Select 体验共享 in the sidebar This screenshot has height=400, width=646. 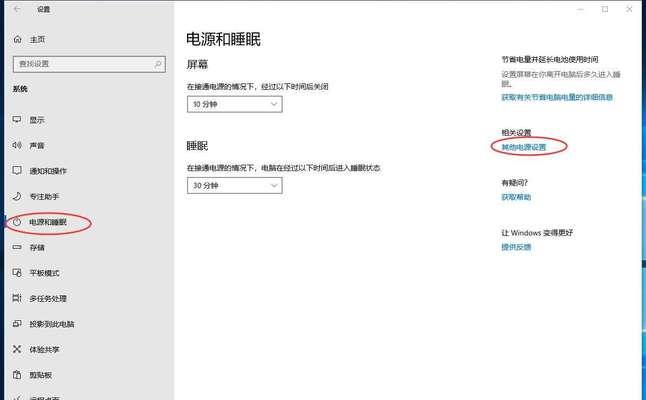[44, 350]
